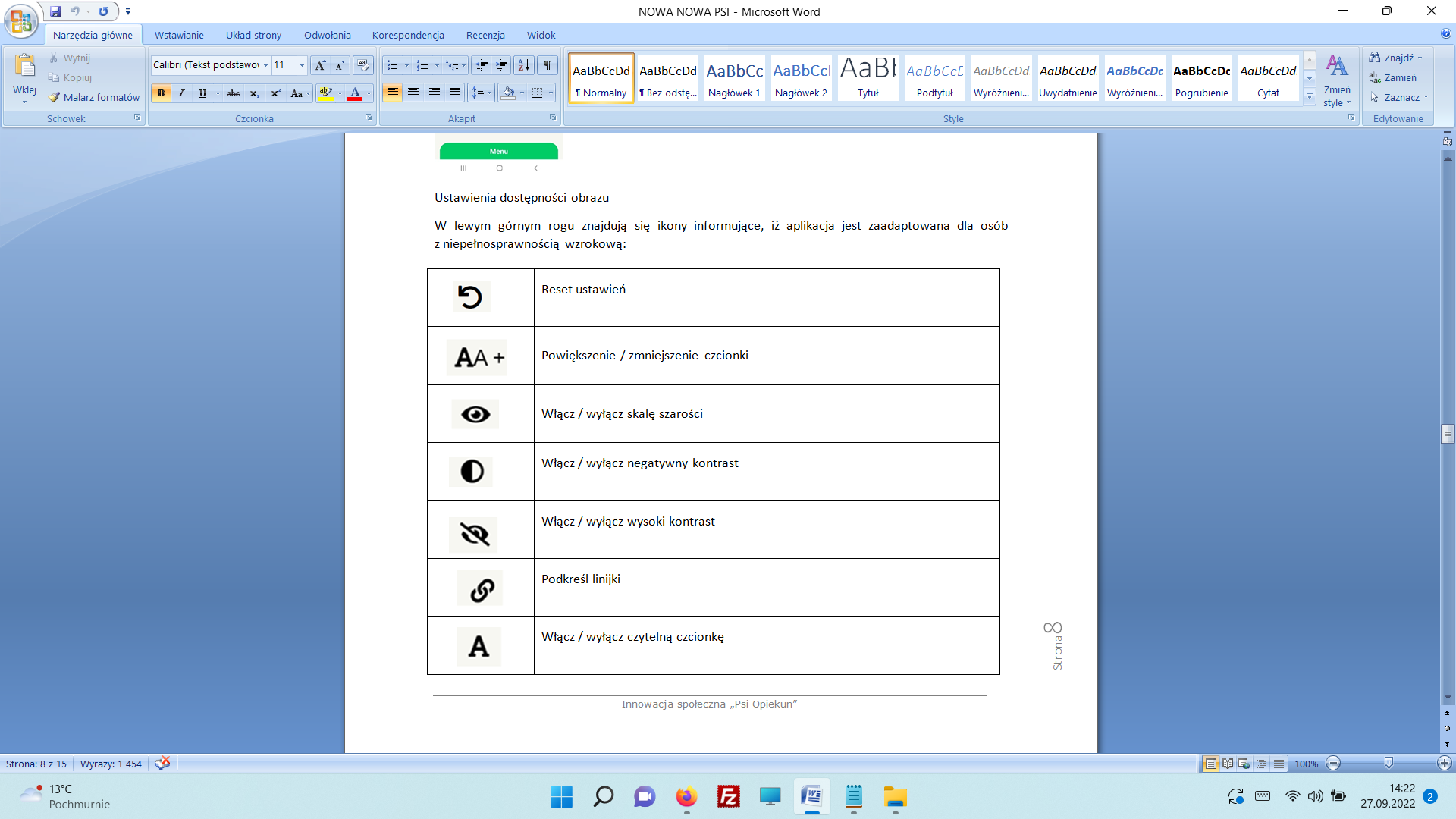Toggle italic formatting
Image resolution: width=1456 pixels, height=819 pixels.
(x=181, y=93)
